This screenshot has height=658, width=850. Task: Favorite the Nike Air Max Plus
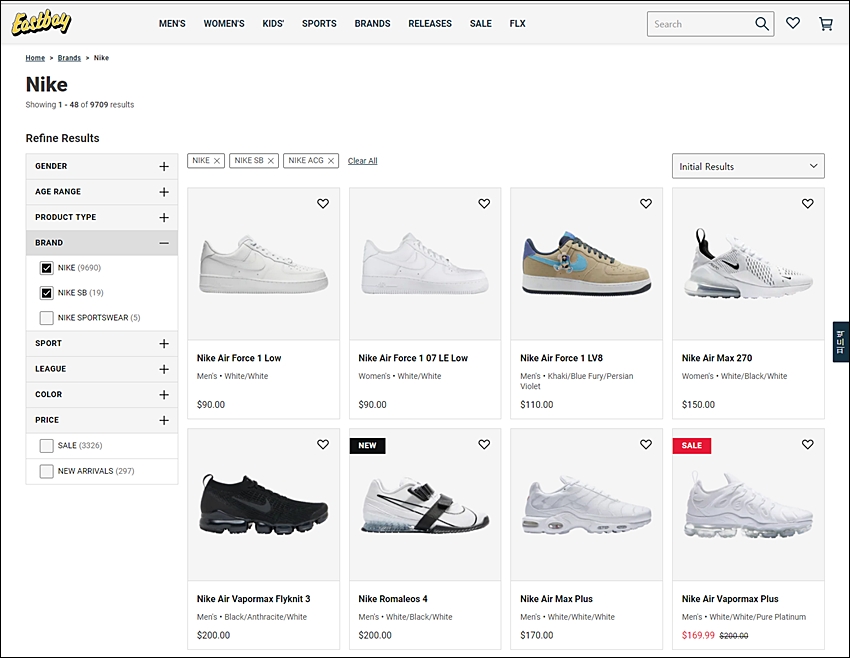coord(646,444)
